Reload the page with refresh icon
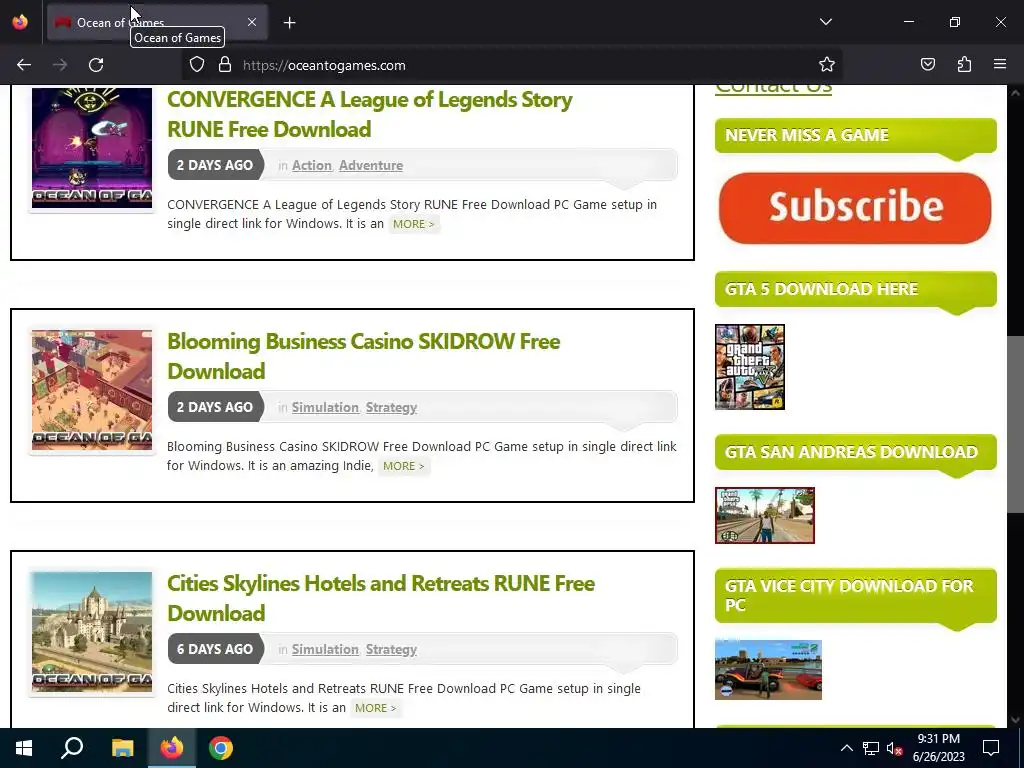This screenshot has height=768, width=1024. 96,65
